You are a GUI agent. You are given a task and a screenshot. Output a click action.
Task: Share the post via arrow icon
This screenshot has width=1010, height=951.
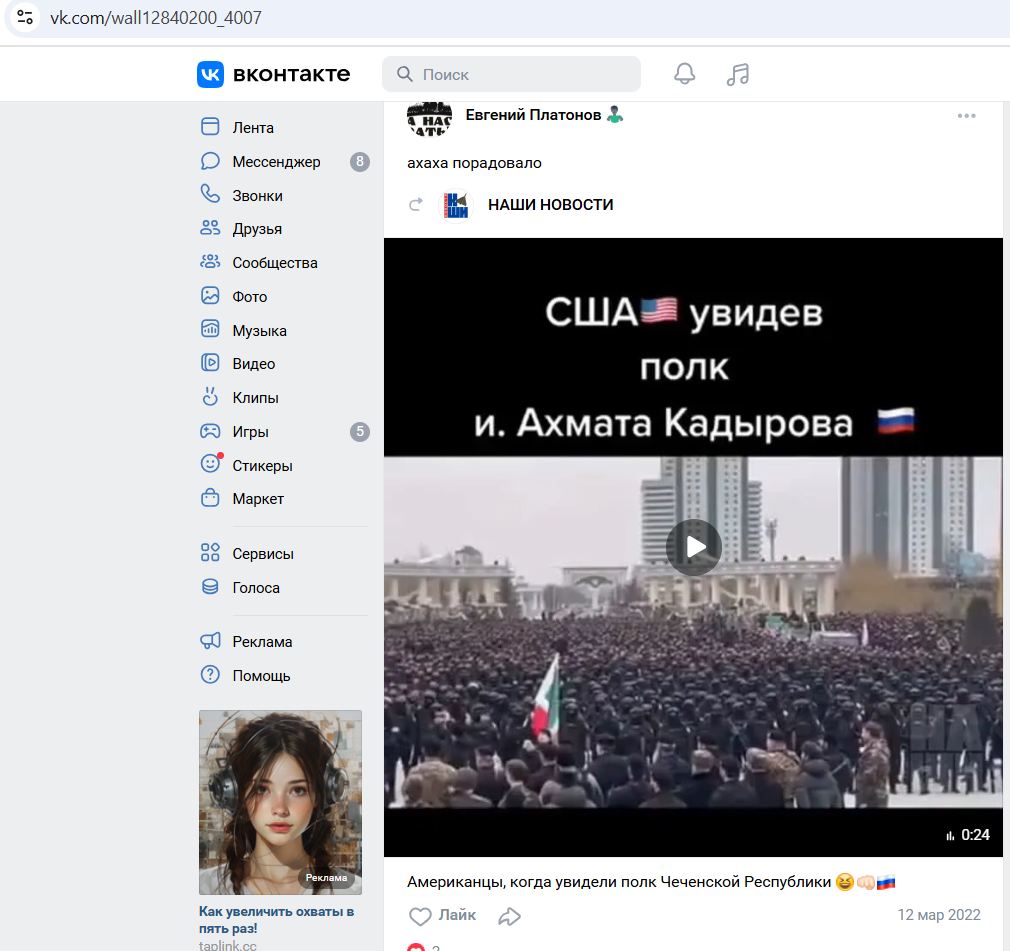[510, 916]
